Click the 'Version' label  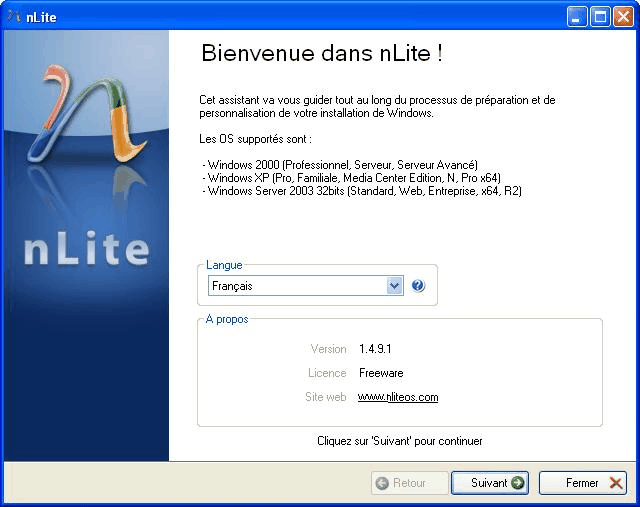pos(329,349)
